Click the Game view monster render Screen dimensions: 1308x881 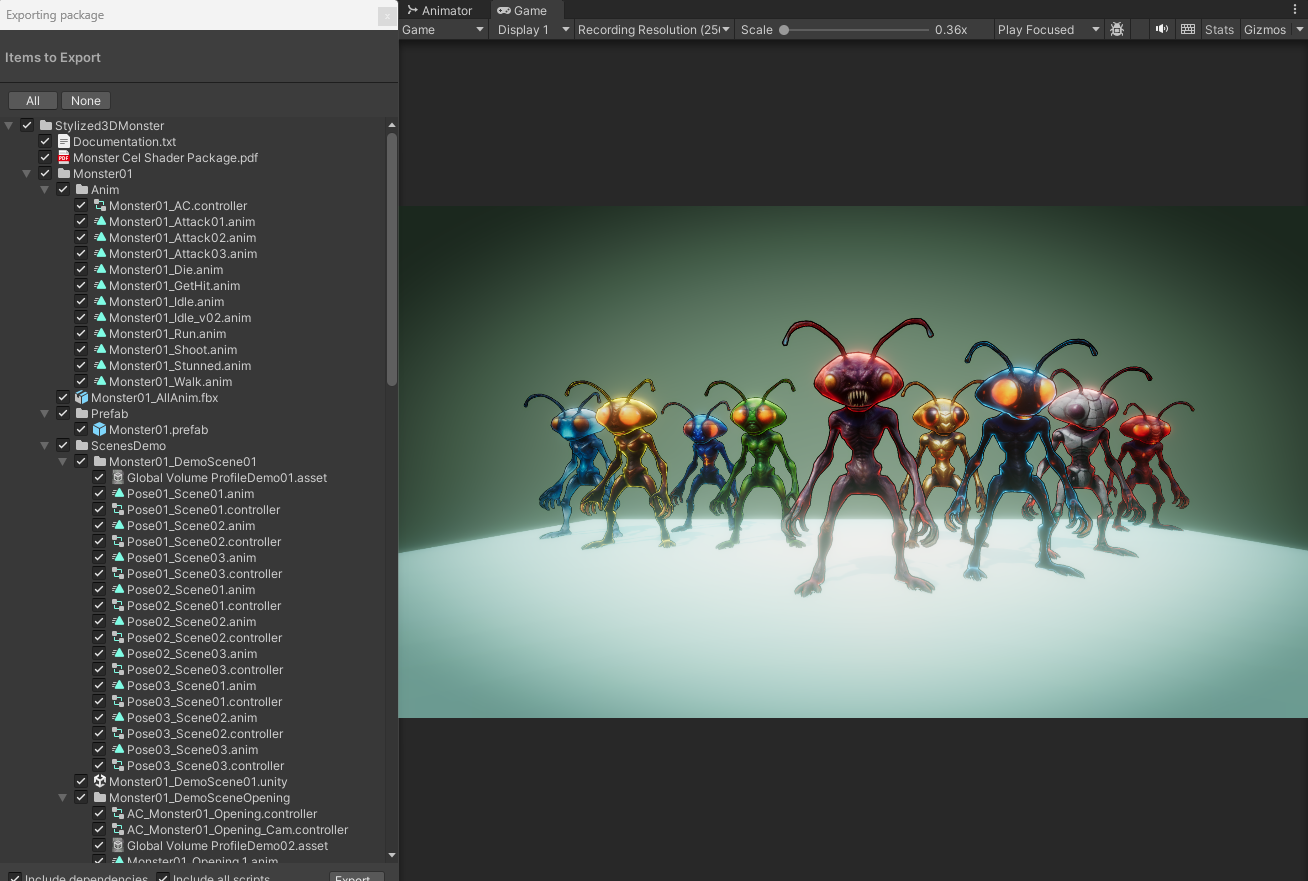click(x=853, y=461)
